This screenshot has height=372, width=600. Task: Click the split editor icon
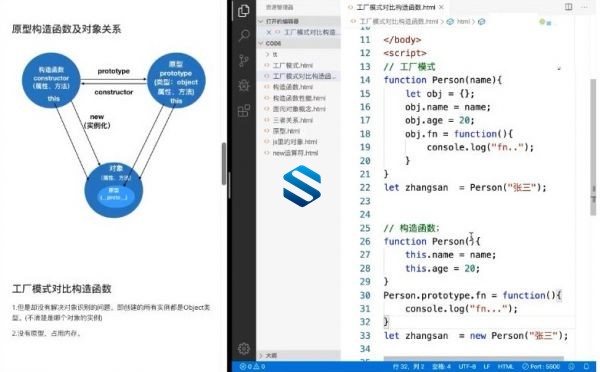tap(569, 7)
